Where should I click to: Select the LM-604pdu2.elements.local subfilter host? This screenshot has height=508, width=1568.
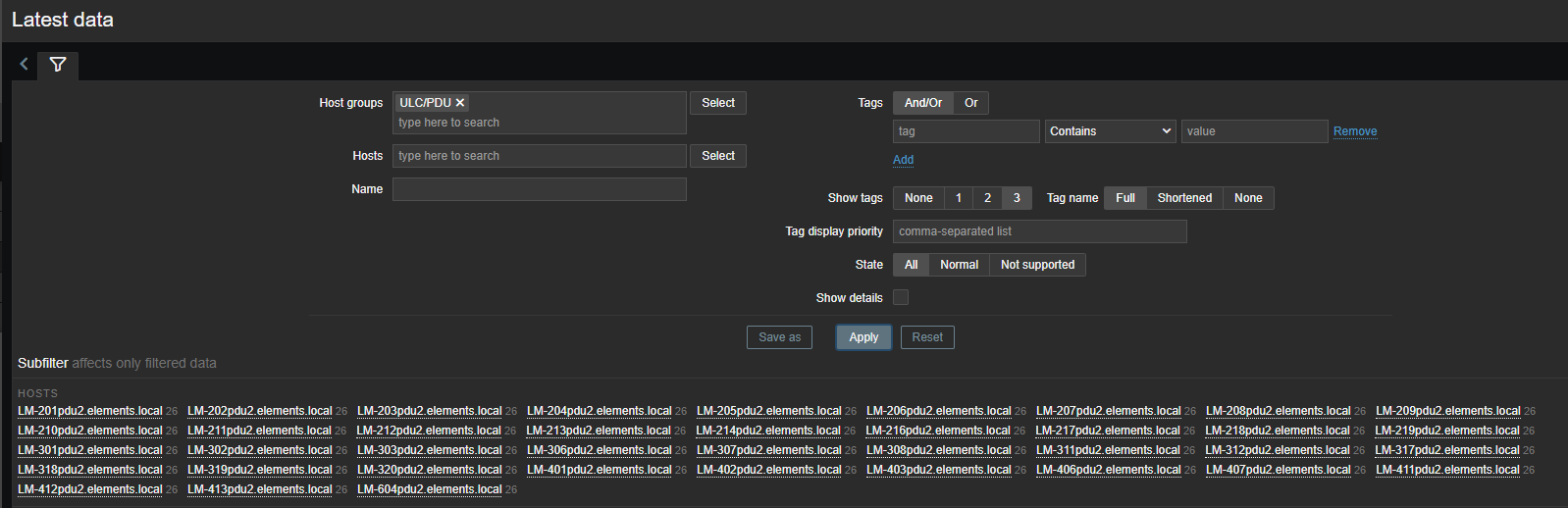tap(429, 489)
